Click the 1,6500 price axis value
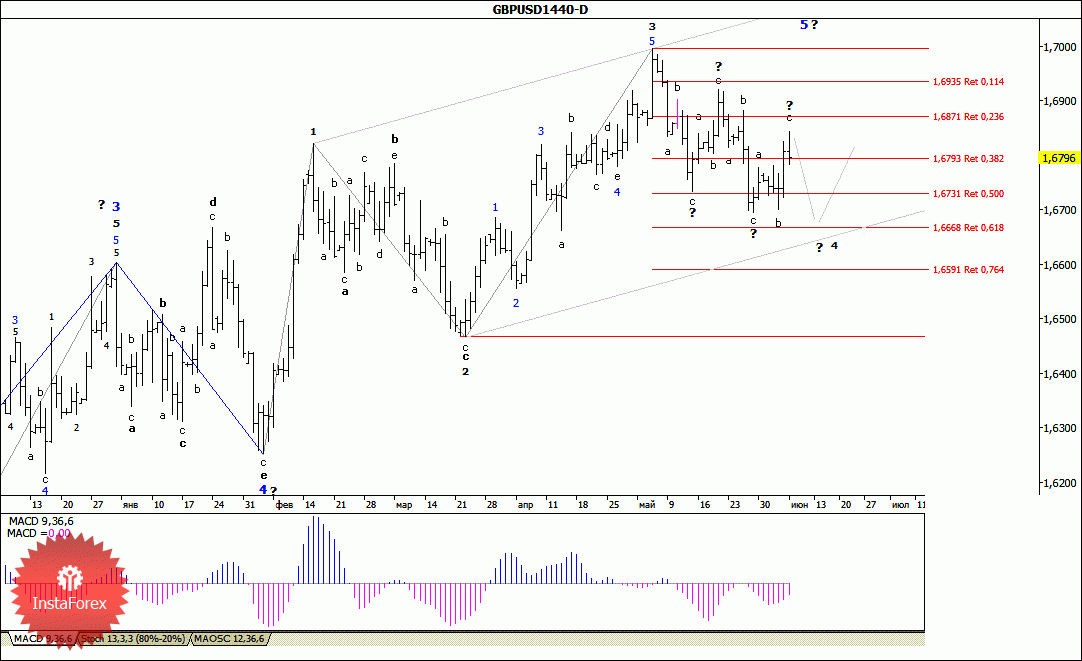1082x661 pixels. point(1059,319)
